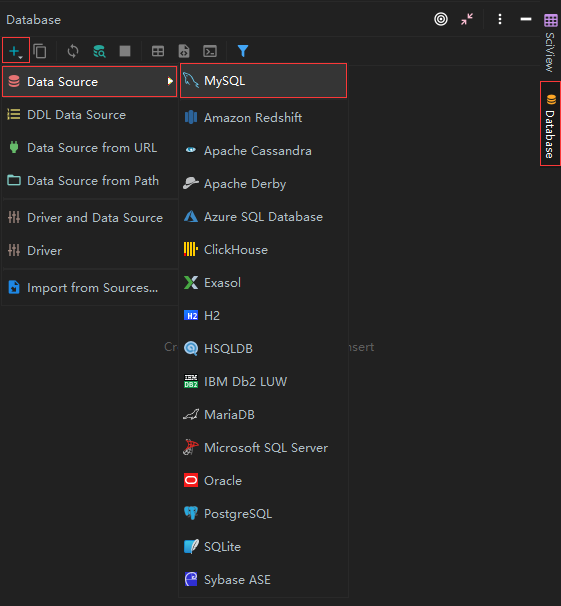The width and height of the screenshot is (561, 606).
Task: Click the Duplicate data source icon
Action: coord(40,51)
